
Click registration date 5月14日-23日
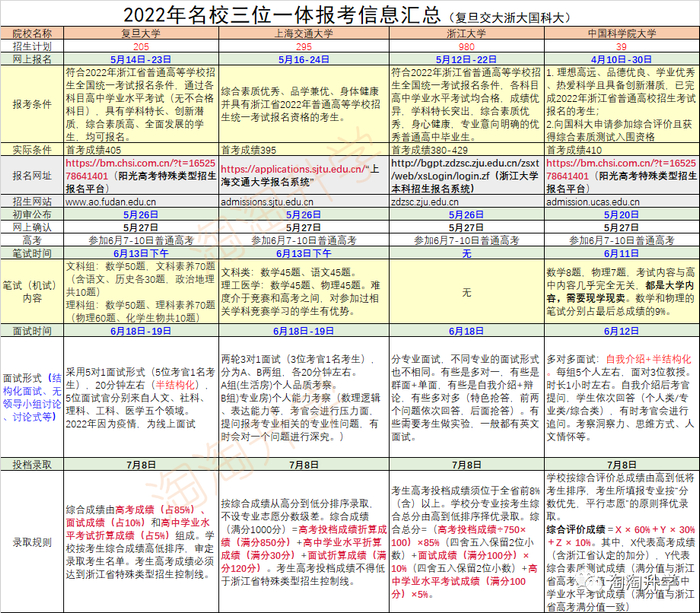click(x=141, y=59)
